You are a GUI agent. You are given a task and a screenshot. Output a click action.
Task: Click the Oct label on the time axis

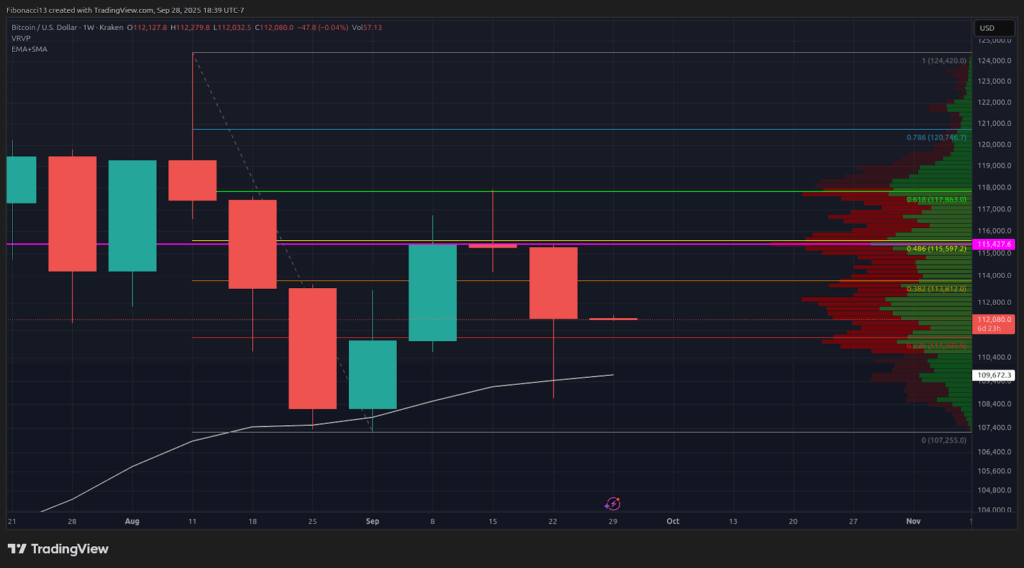pos(673,521)
